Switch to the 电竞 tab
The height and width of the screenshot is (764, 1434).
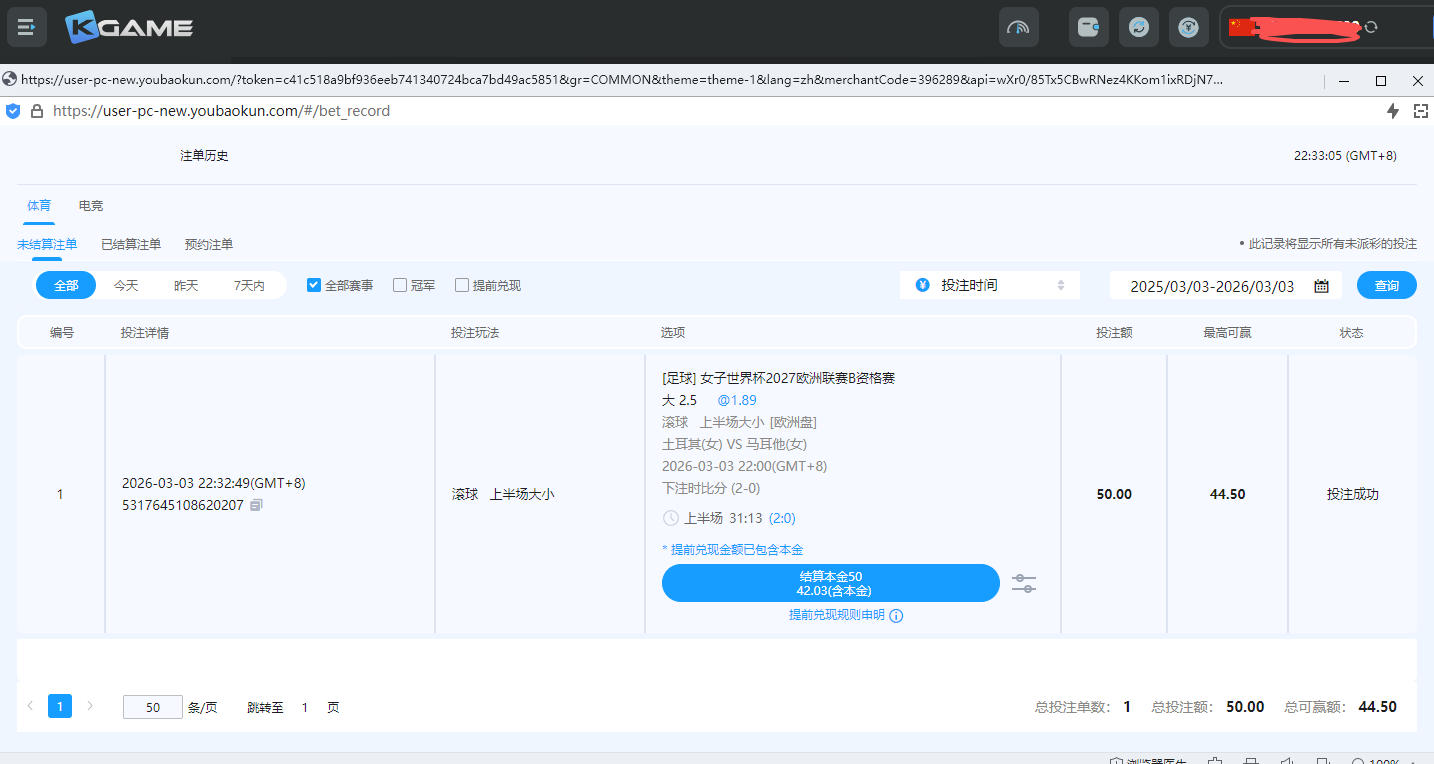click(x=91, y=205)
